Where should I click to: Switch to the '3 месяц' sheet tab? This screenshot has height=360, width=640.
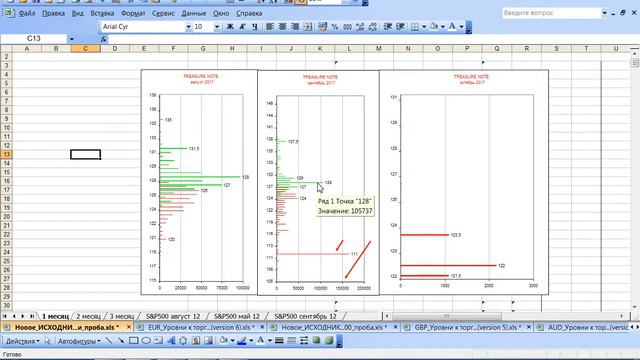click(122, 316)
